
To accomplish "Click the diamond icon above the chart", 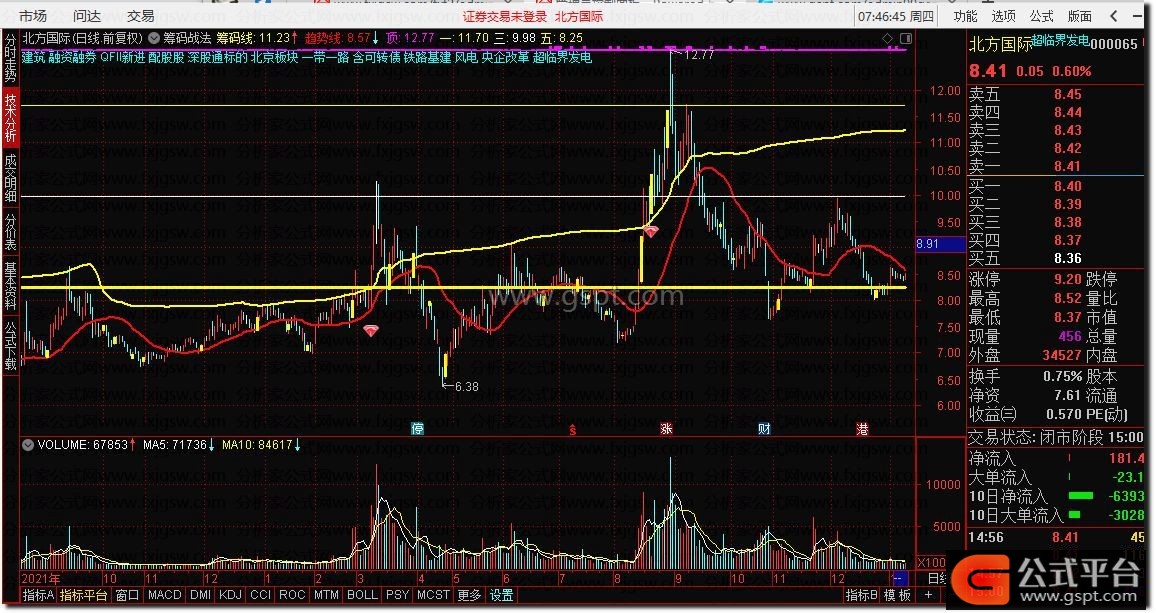I will tap(888, 38).
